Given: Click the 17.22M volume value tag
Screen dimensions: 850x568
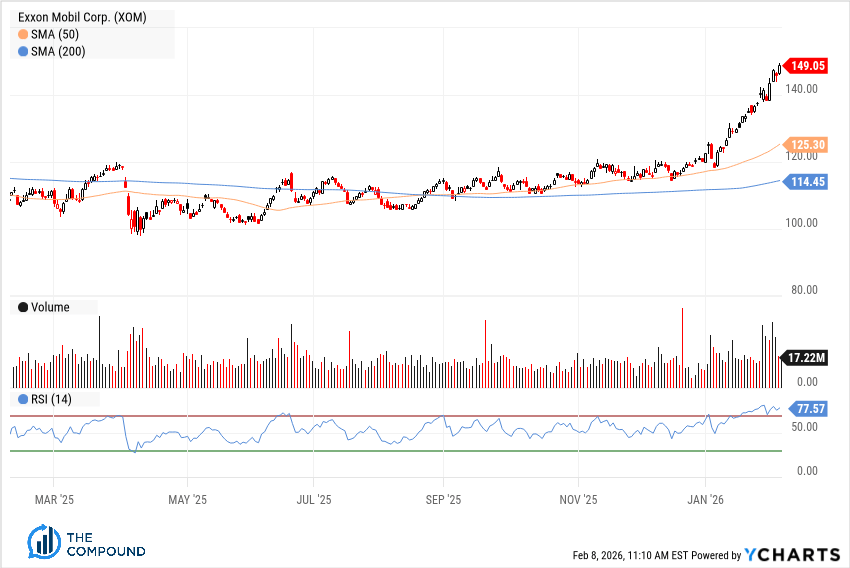Looking at the screenshot, I should pos(804,358).
